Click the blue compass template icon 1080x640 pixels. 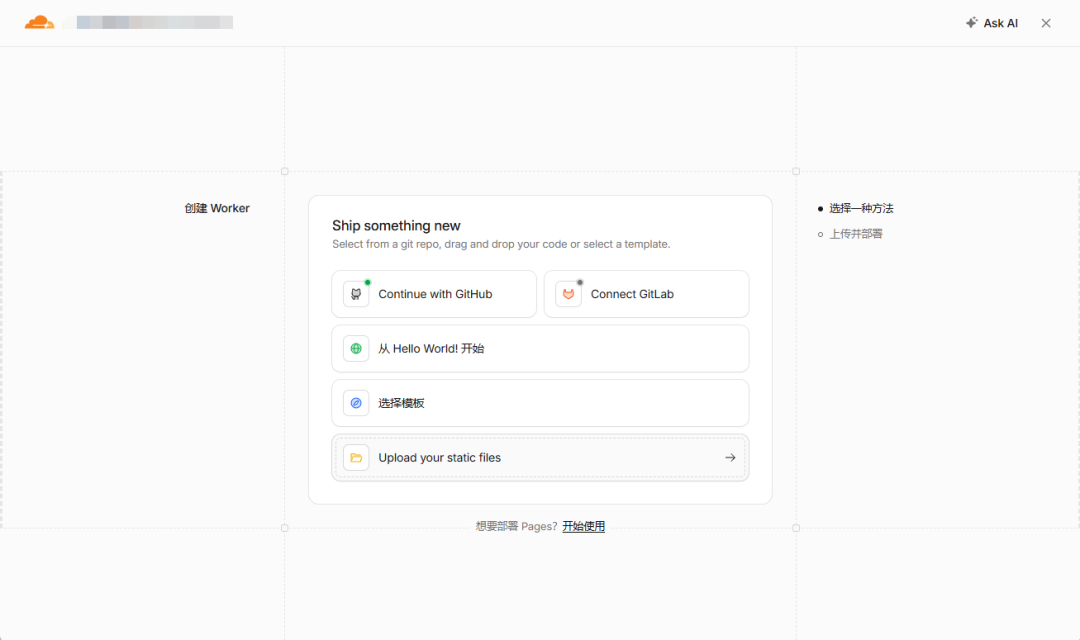356,403
